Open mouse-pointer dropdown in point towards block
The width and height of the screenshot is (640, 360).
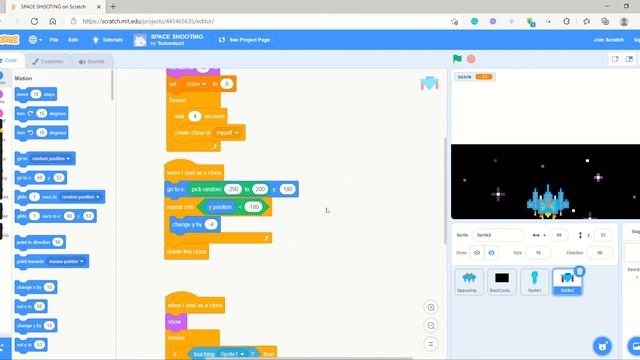66,261
